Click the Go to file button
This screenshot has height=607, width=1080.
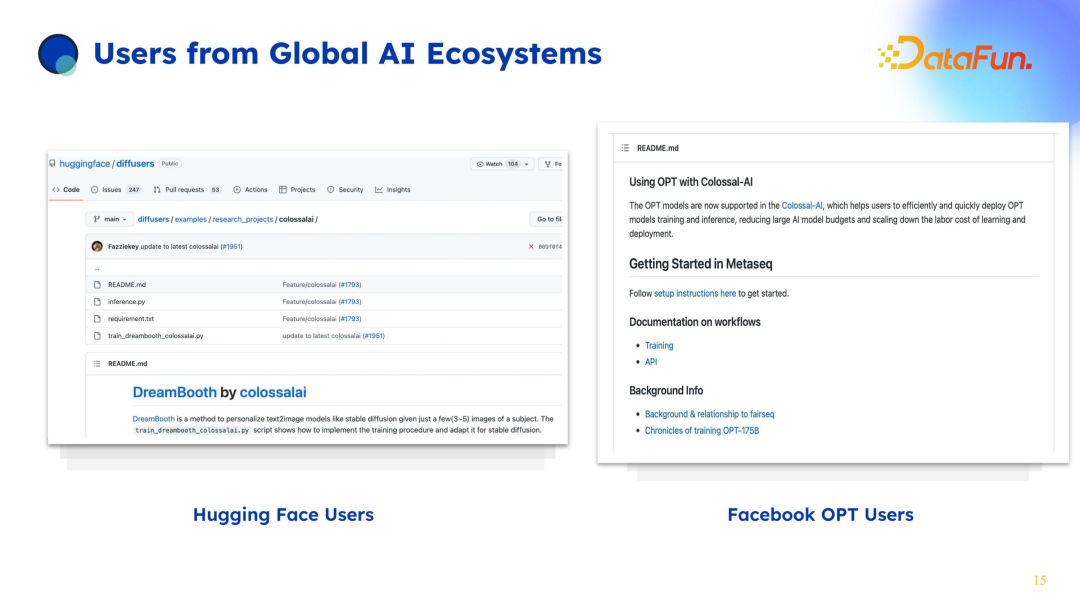pos(547,219)
